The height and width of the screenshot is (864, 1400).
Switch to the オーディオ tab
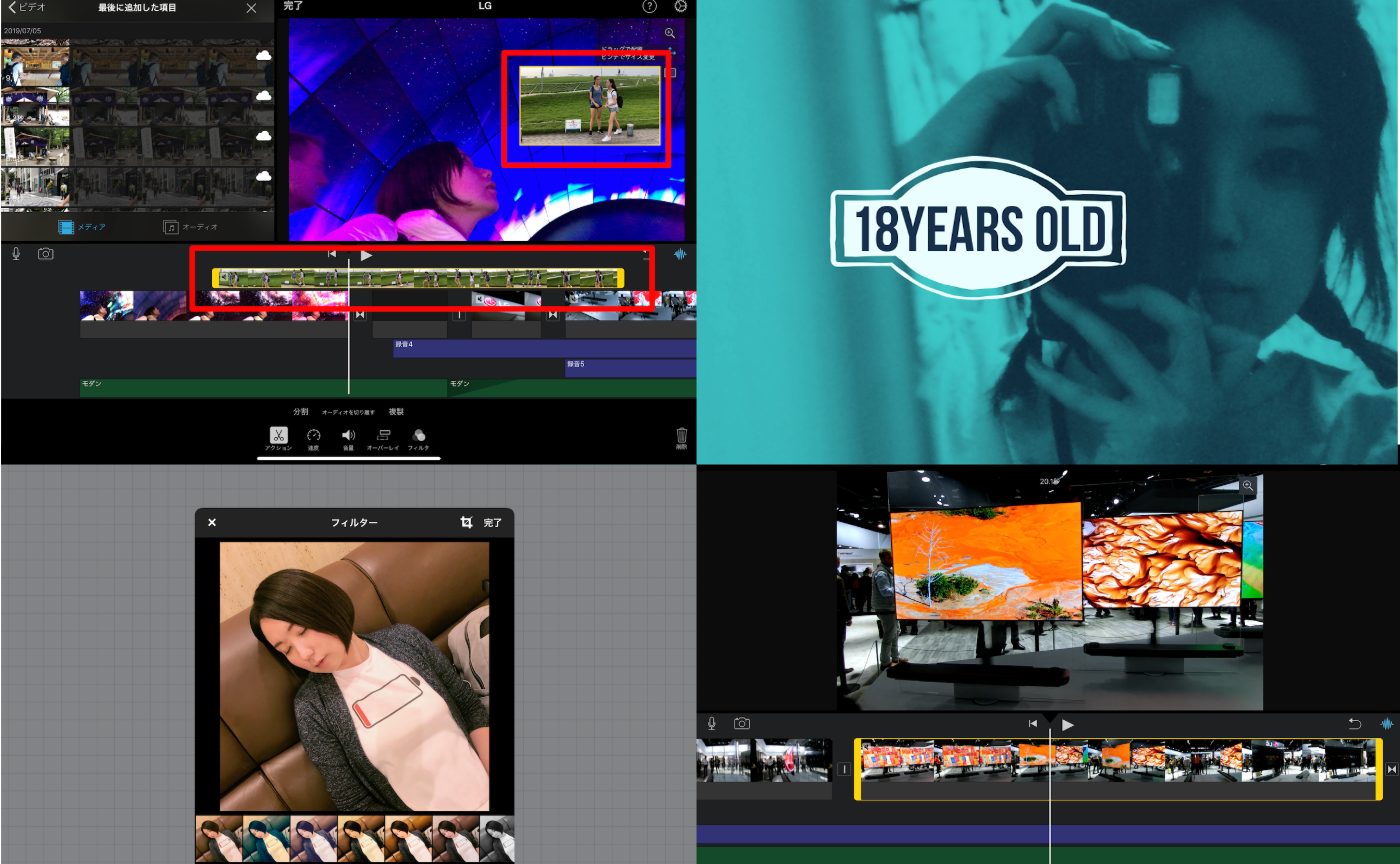coord(191,227)
